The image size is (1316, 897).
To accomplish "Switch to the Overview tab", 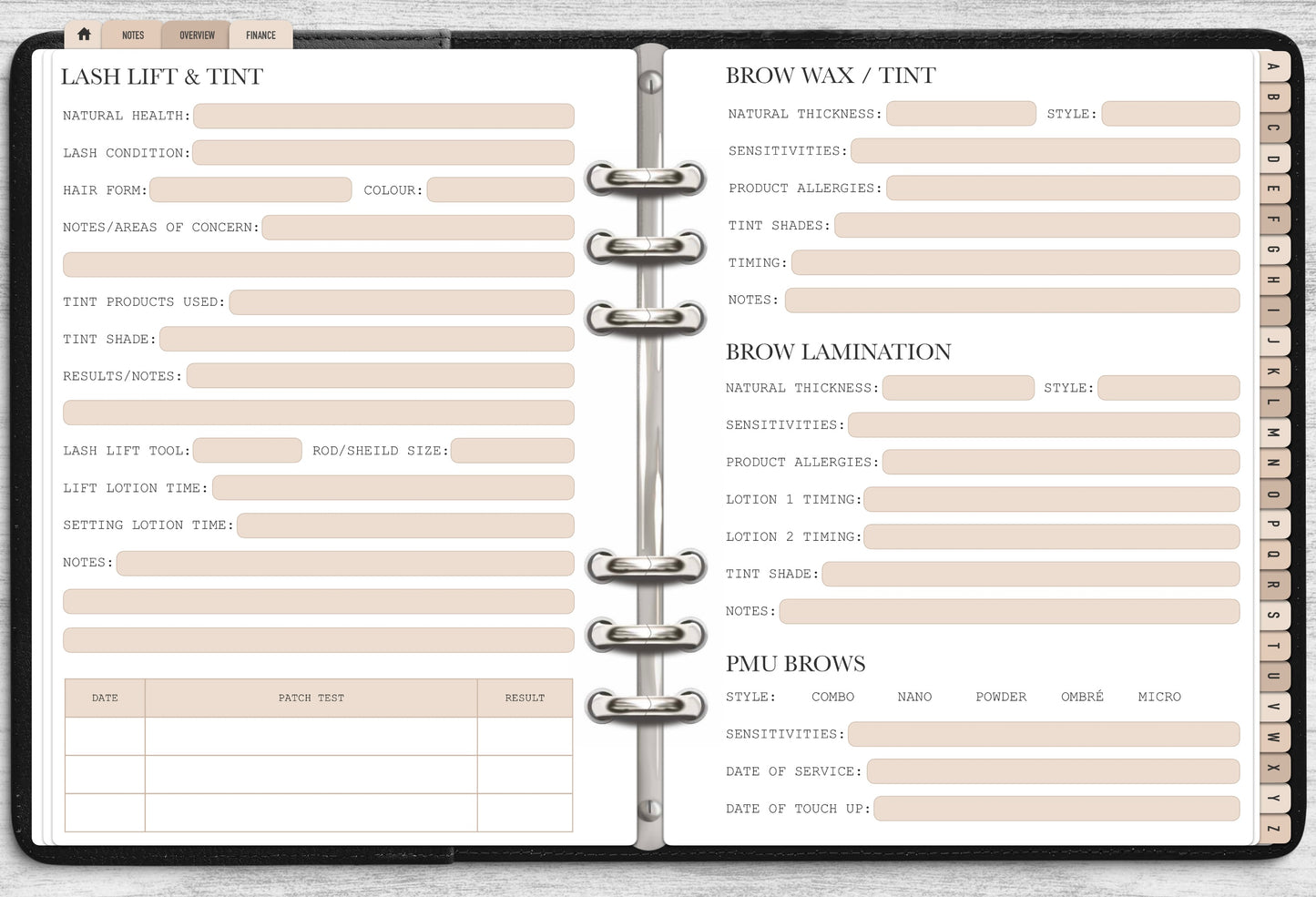I will tap(197, 36).
